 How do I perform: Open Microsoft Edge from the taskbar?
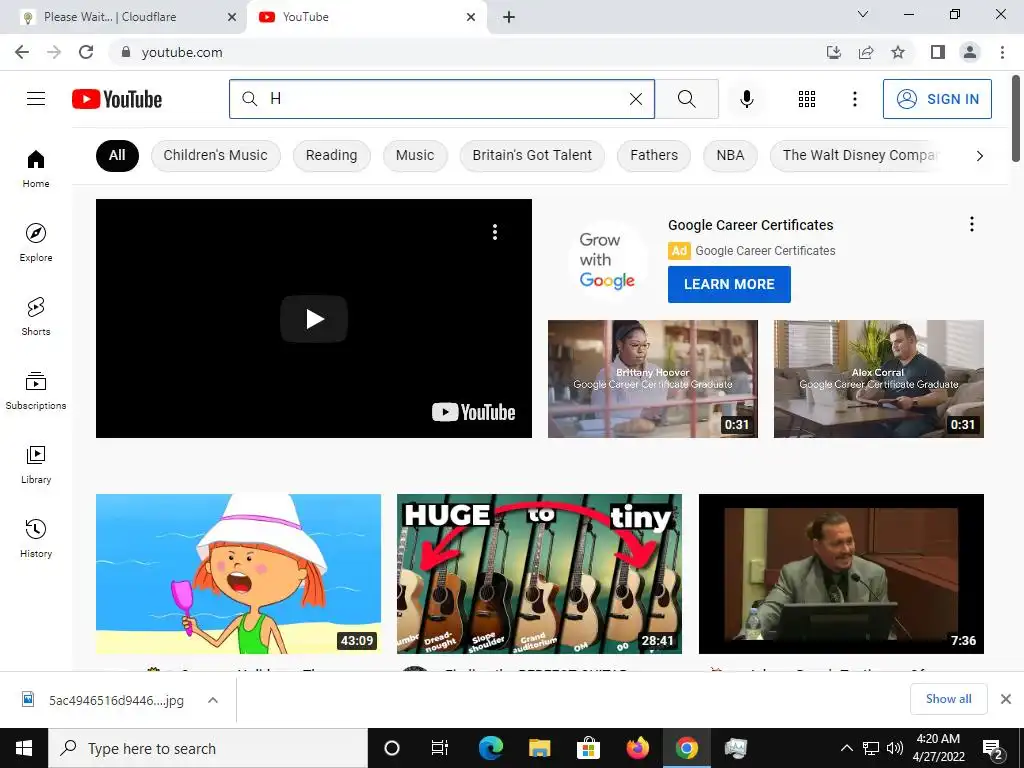(x=490, y=748)
